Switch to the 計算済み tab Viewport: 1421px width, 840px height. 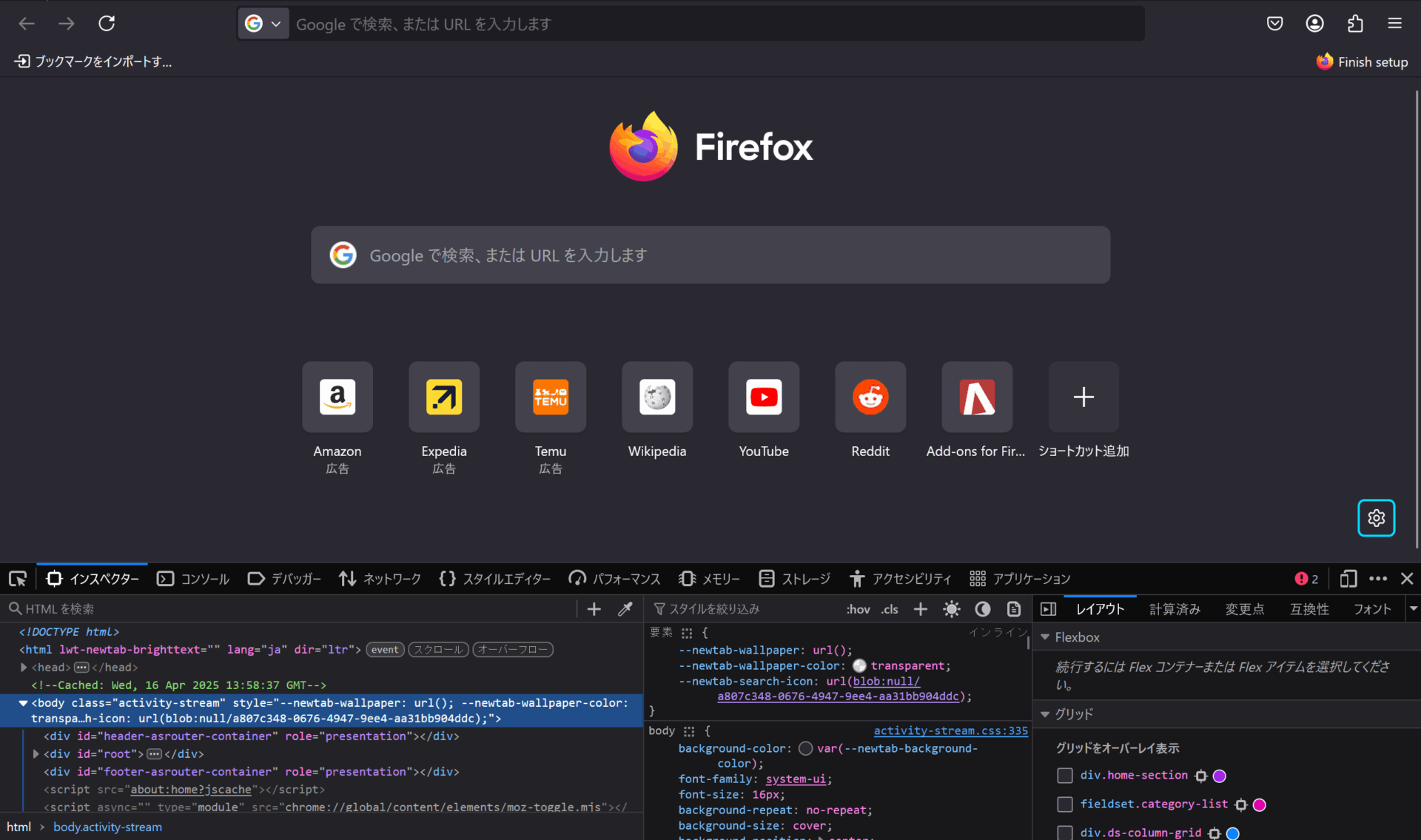click(x=1175, y=609)
